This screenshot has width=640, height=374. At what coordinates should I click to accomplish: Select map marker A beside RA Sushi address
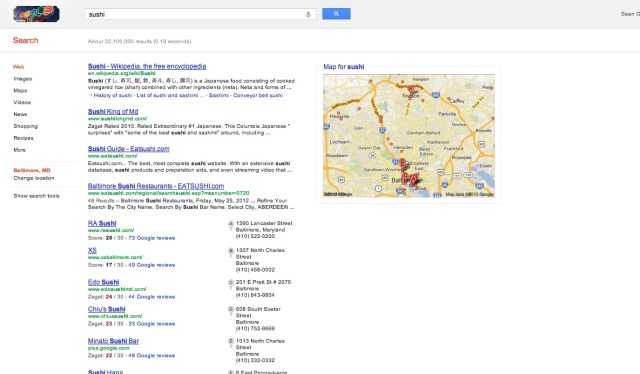click(x=231, y=225)
